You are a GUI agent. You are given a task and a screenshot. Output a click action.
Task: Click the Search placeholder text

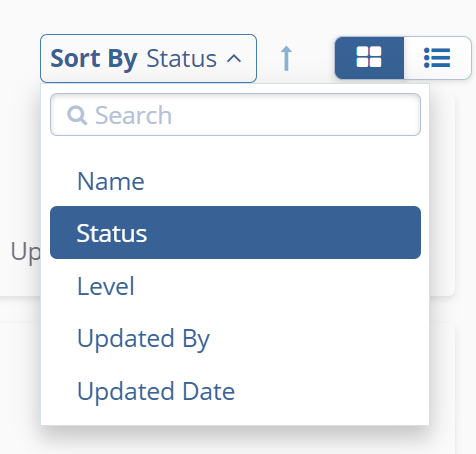[x=133, y=115]
